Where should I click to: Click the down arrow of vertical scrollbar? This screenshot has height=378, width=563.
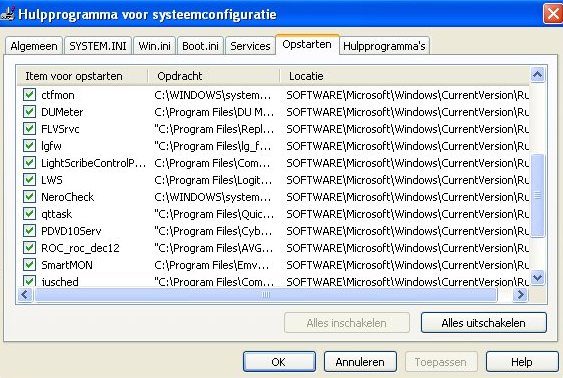pos(538,277)
